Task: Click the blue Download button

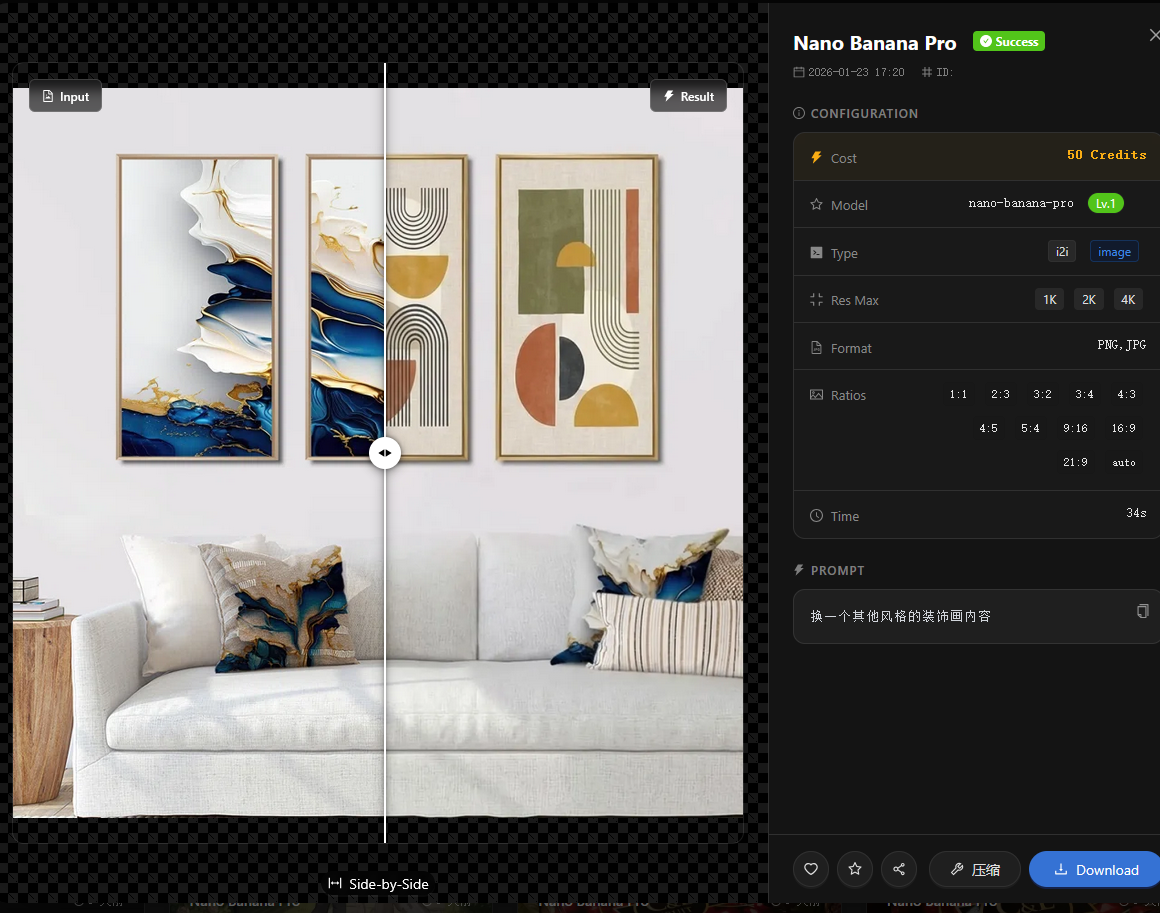Action: click(1096, 869)
